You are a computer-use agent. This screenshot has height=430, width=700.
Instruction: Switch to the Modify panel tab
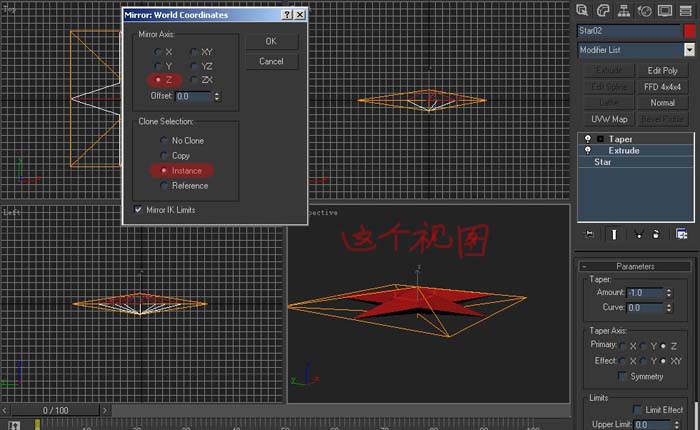coord(603,10)
